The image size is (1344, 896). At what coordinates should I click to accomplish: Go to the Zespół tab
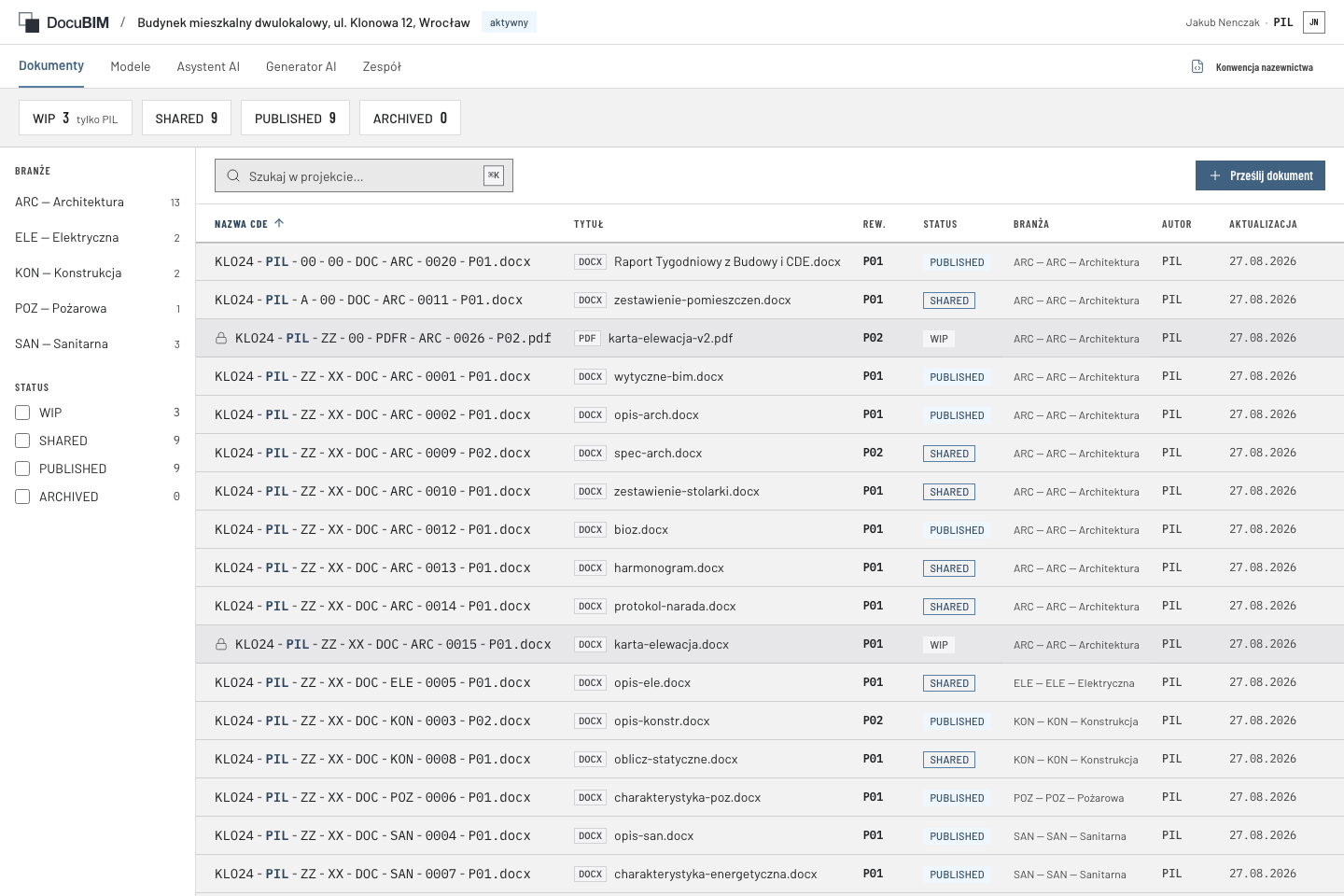tap(382, 66)
